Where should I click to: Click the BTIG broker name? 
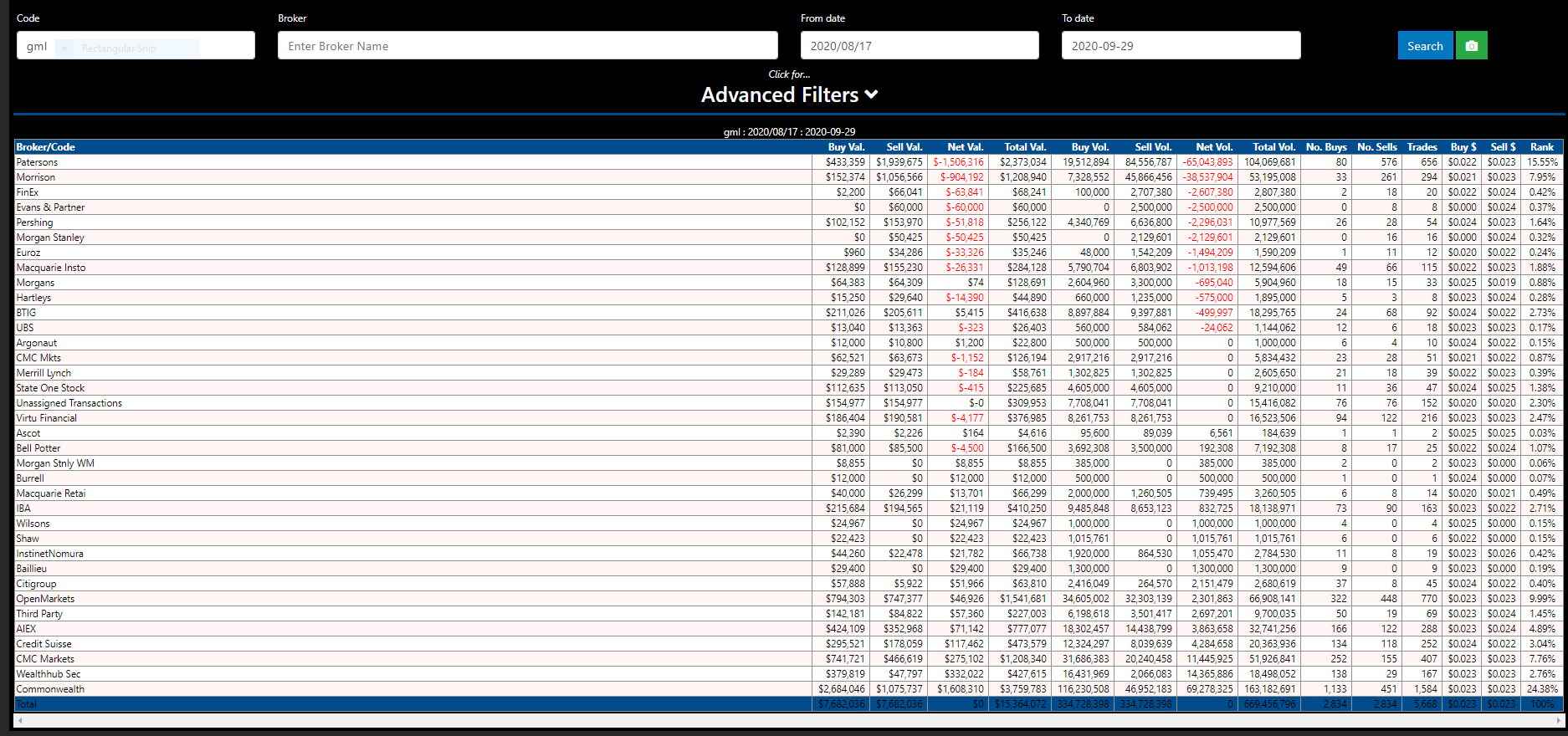tap(26, 313)
